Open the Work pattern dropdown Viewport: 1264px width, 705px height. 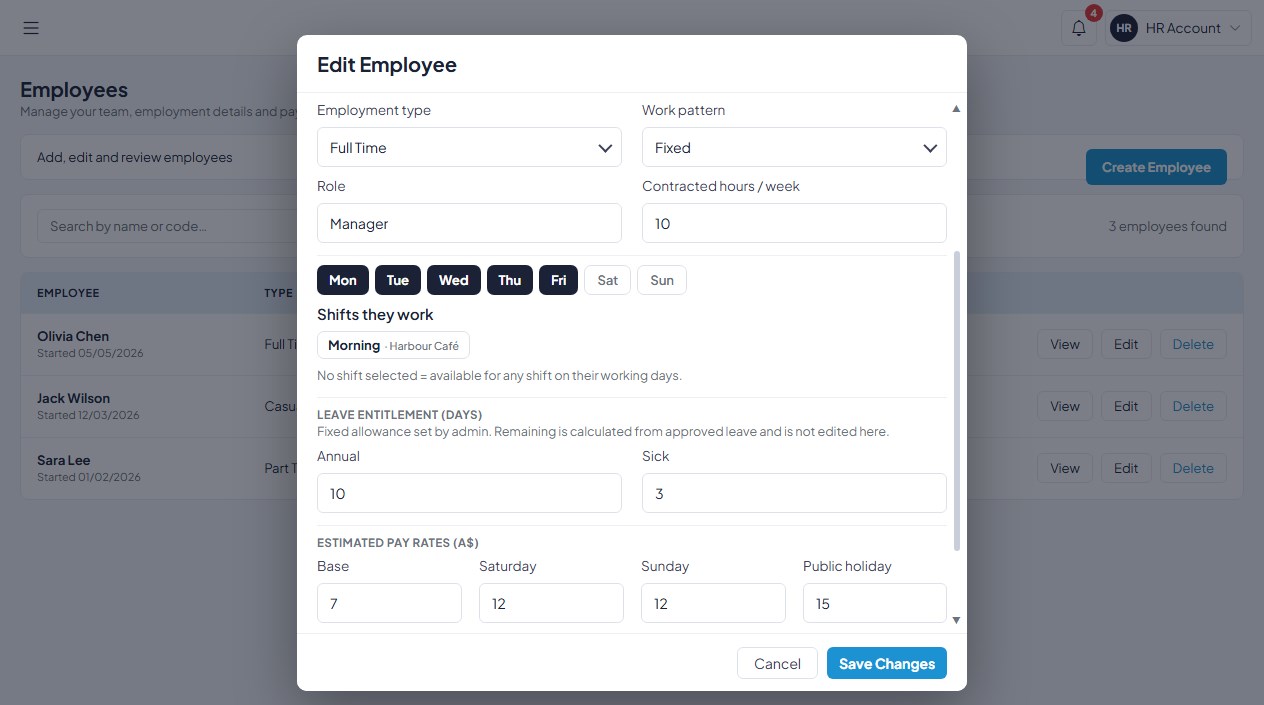[x=794, y=147]
